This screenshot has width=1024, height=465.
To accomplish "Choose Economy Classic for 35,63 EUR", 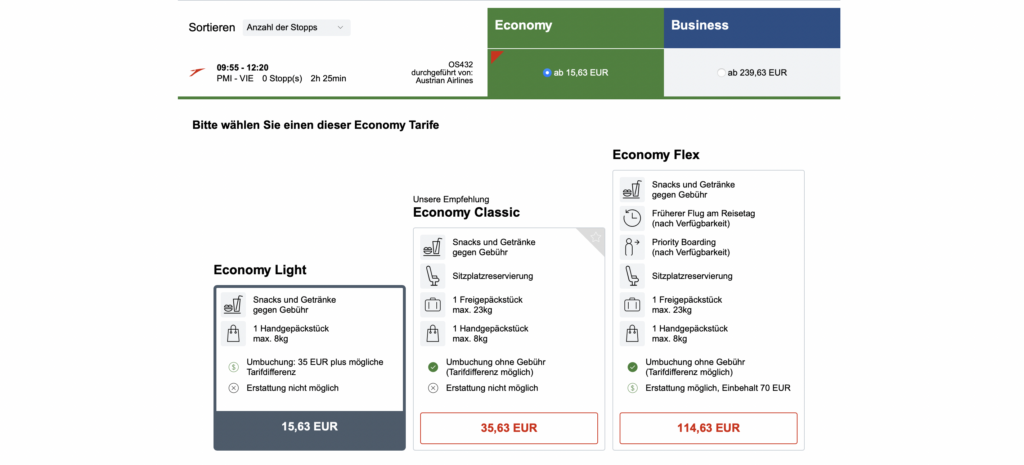I will tap(508, 428).
